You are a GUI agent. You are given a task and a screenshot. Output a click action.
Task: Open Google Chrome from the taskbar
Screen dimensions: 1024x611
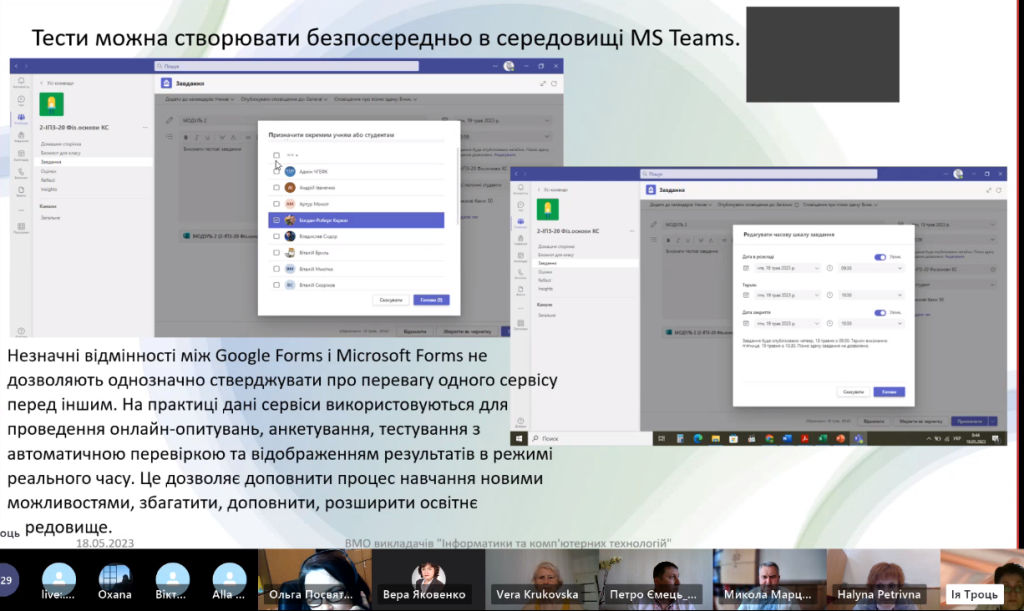[769, 439]
